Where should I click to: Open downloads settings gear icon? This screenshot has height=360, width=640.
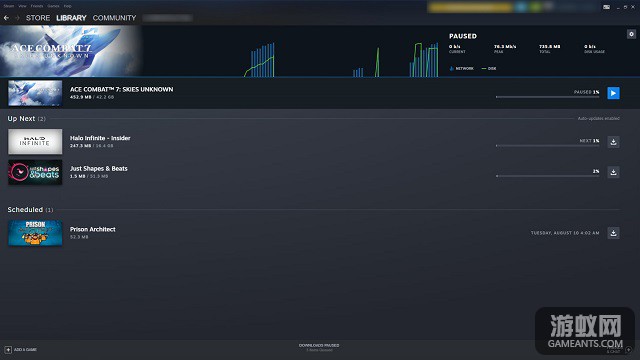click(x=631, y=34)
